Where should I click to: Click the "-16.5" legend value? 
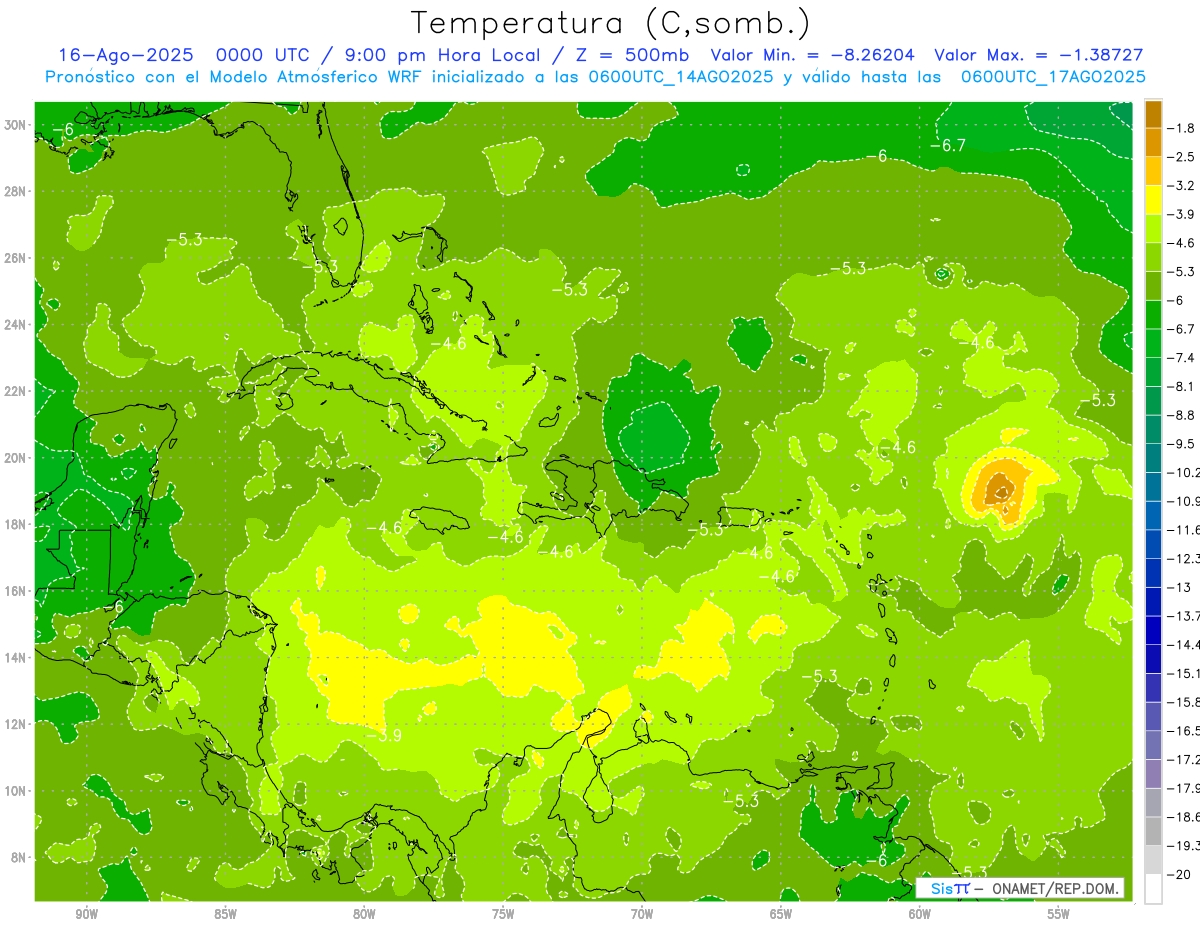point(1185,731)
